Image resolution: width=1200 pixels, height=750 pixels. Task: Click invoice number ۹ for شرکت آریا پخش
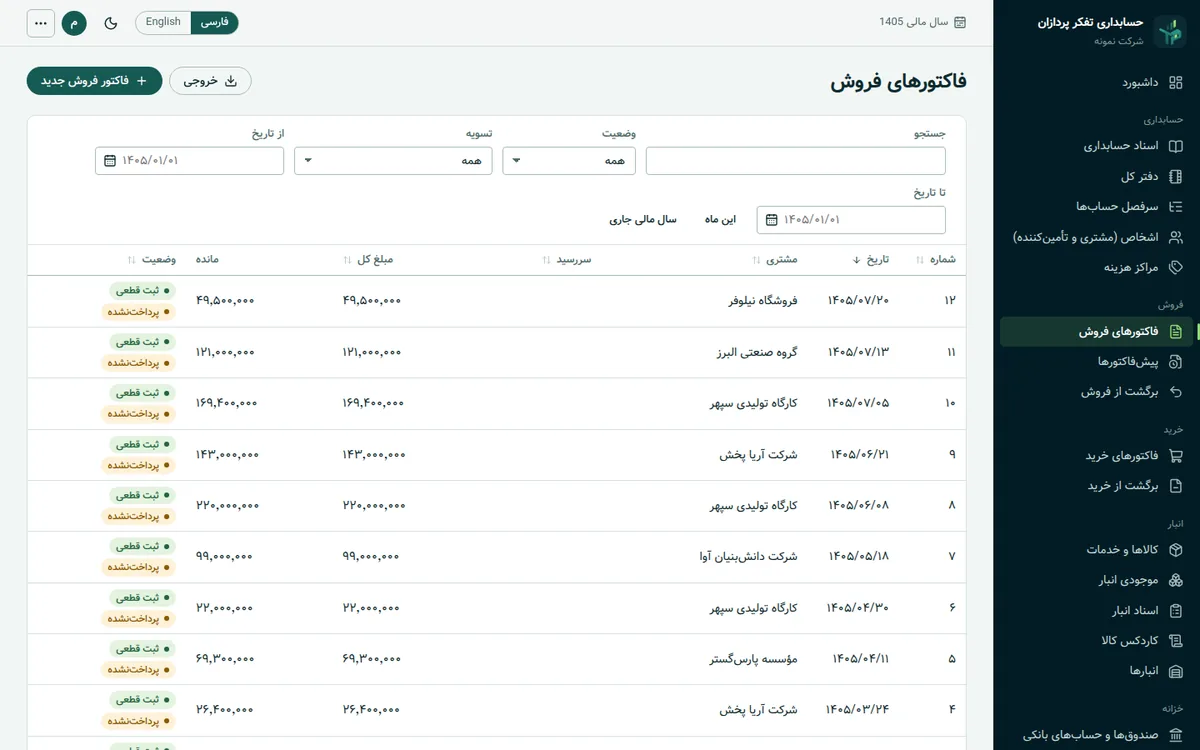(952, 454)
